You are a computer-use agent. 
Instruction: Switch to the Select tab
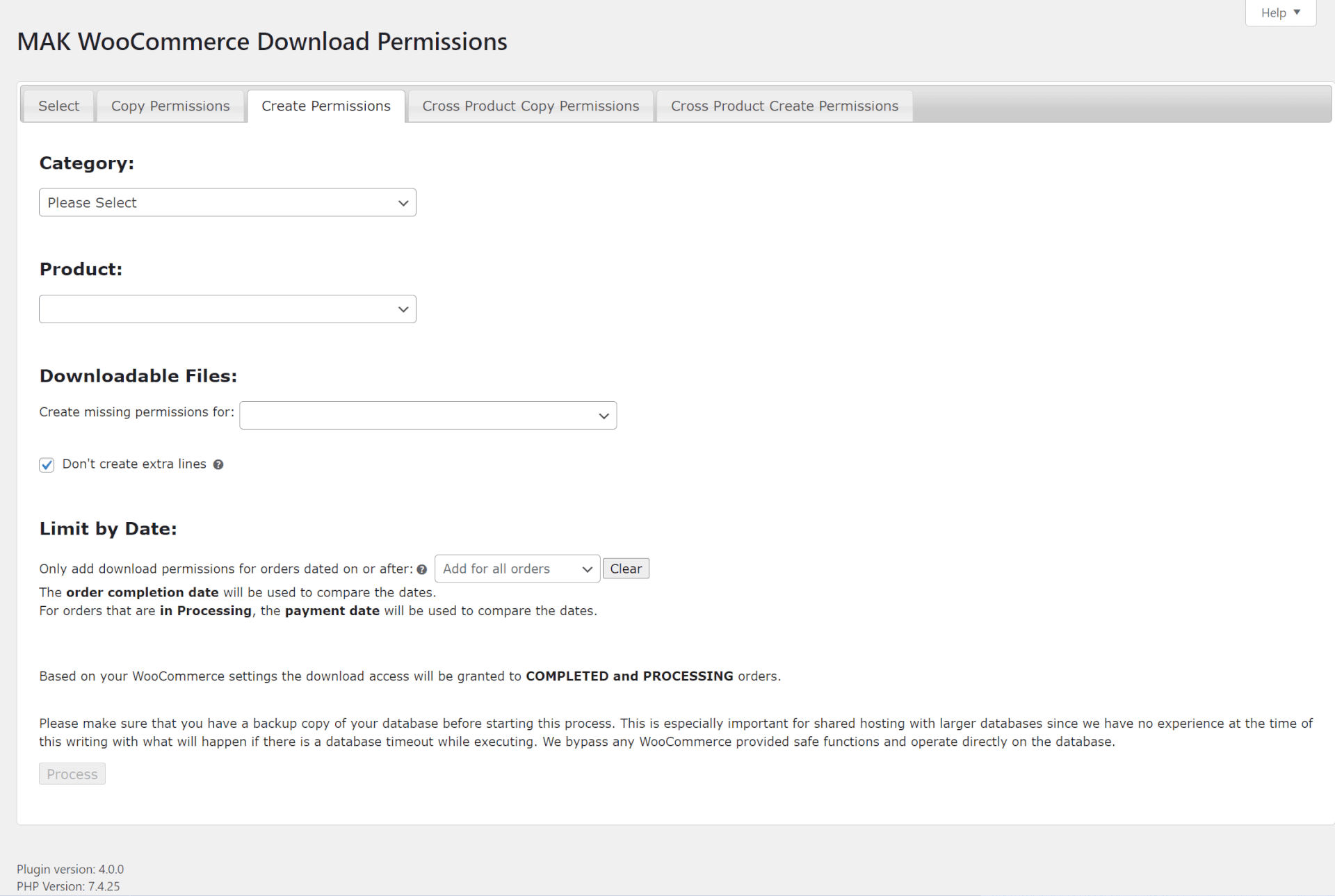pos(58,106)
